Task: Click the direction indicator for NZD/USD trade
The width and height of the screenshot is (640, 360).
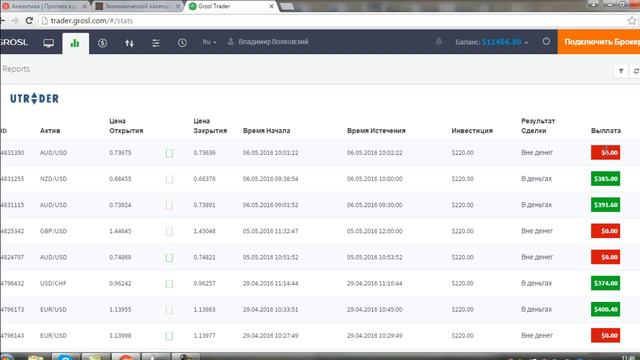Action: [169, 179]
